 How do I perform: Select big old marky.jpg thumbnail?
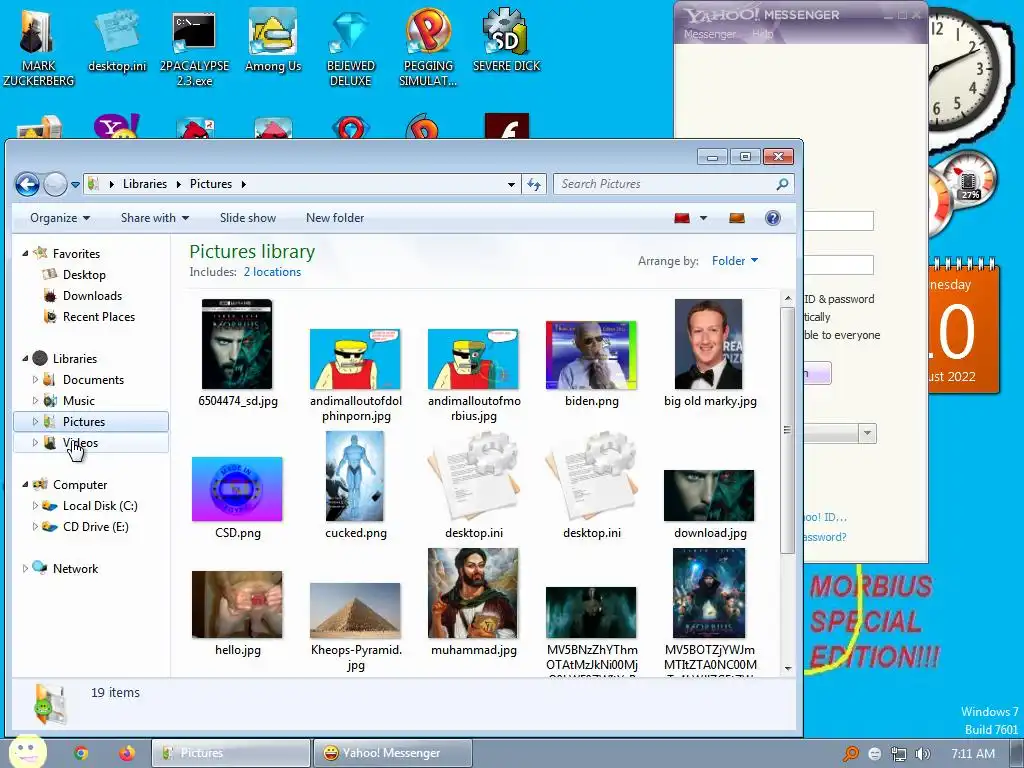pyautogui.click(x=709, y=344)
